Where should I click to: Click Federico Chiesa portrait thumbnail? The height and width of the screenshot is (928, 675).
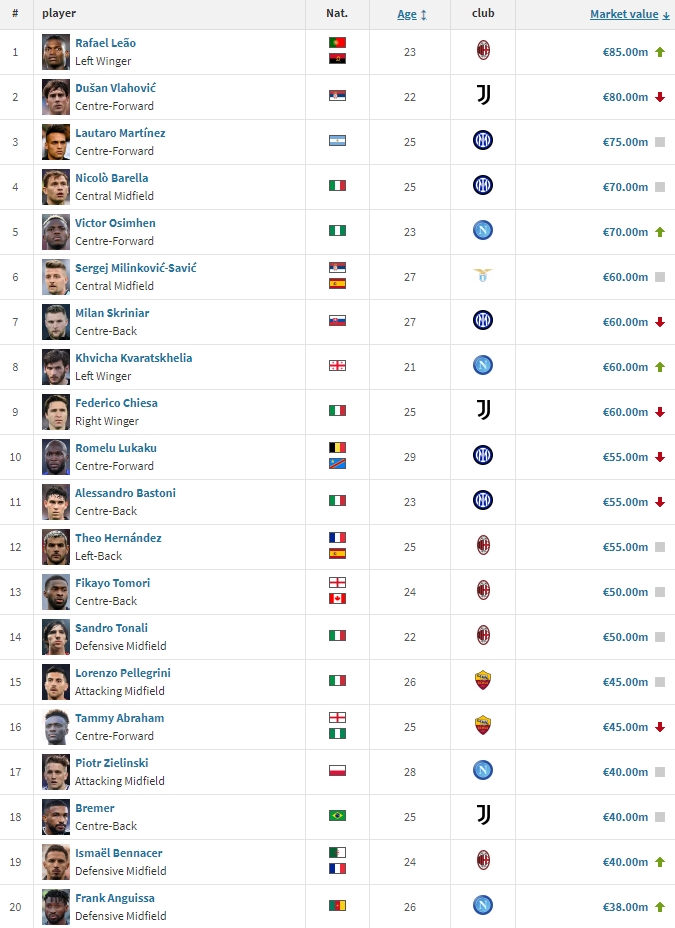click(x=56, y=412)
